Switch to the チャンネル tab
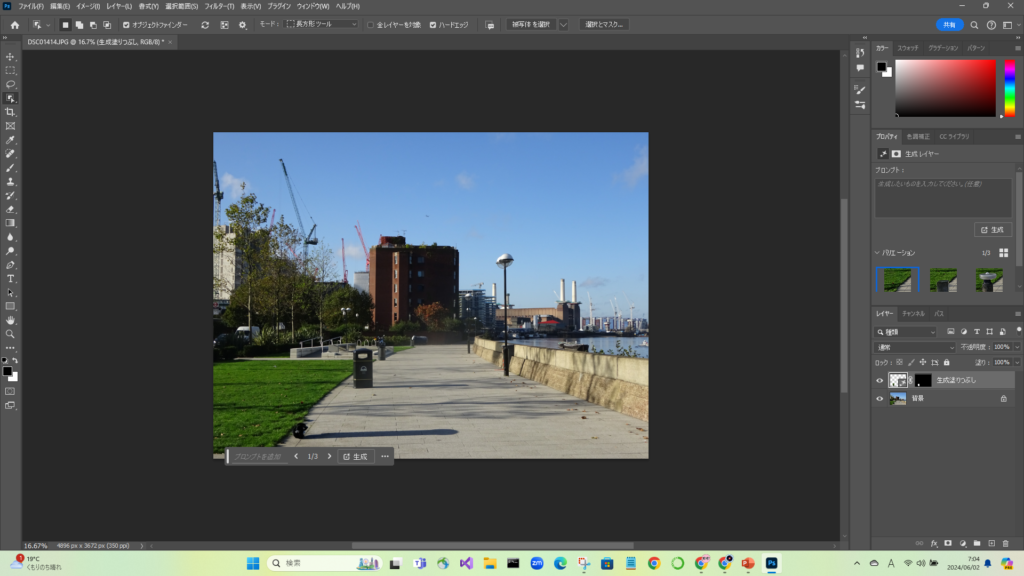Screen dimensions: 1024x576 [x=913, y=313]
